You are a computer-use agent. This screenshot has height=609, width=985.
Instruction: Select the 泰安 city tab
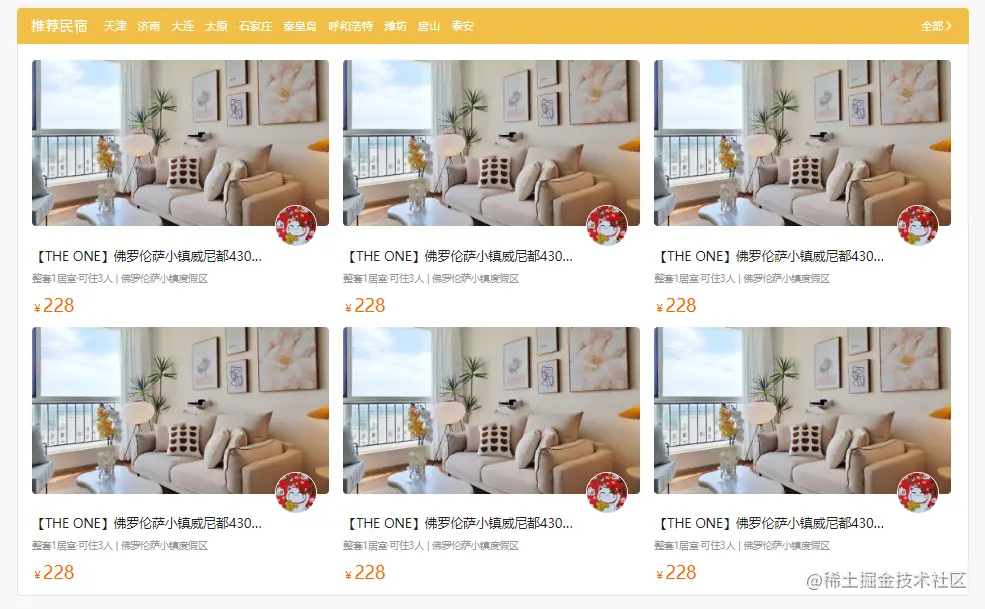coord(462,26)
